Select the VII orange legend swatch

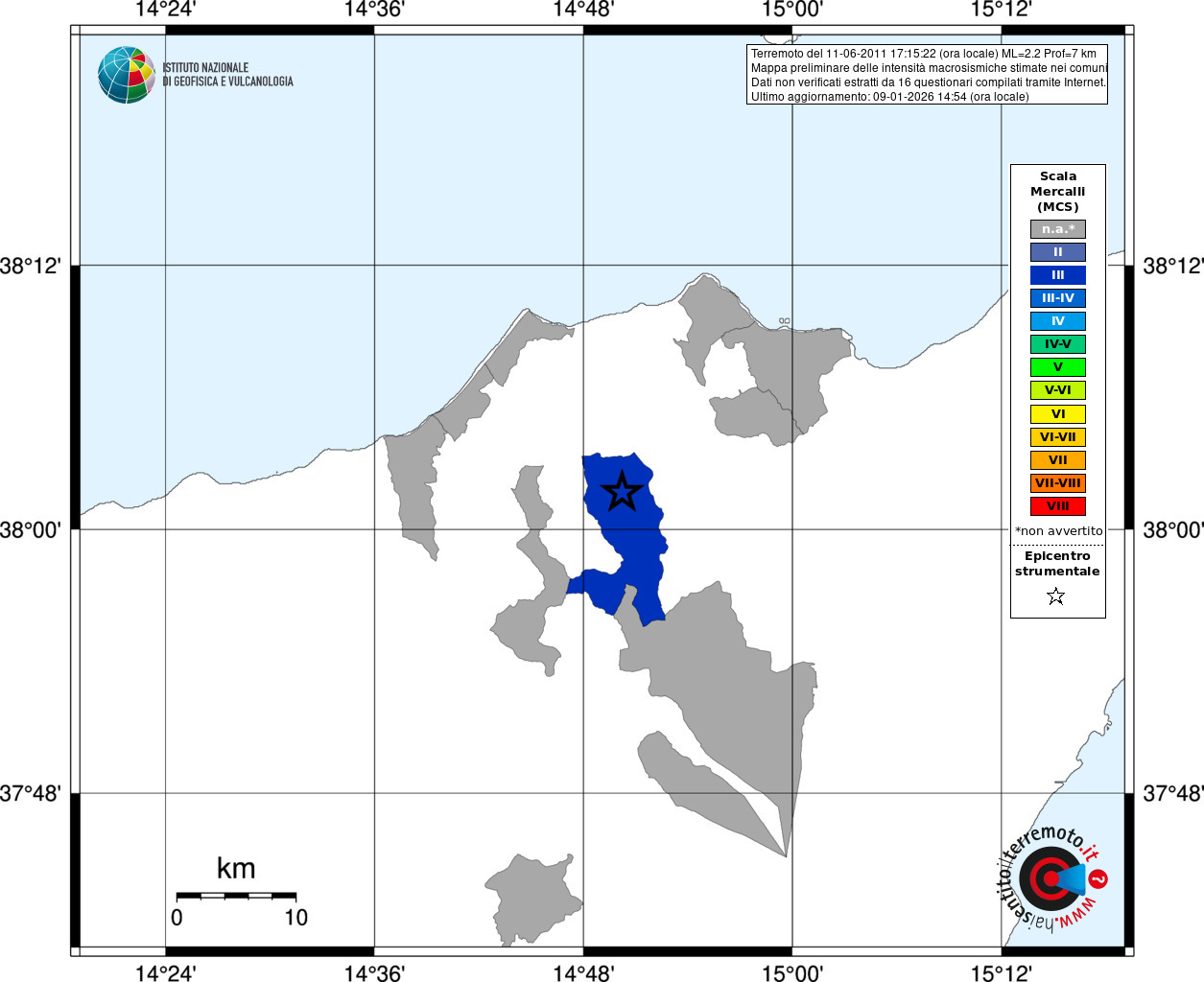click(1058, 460)
